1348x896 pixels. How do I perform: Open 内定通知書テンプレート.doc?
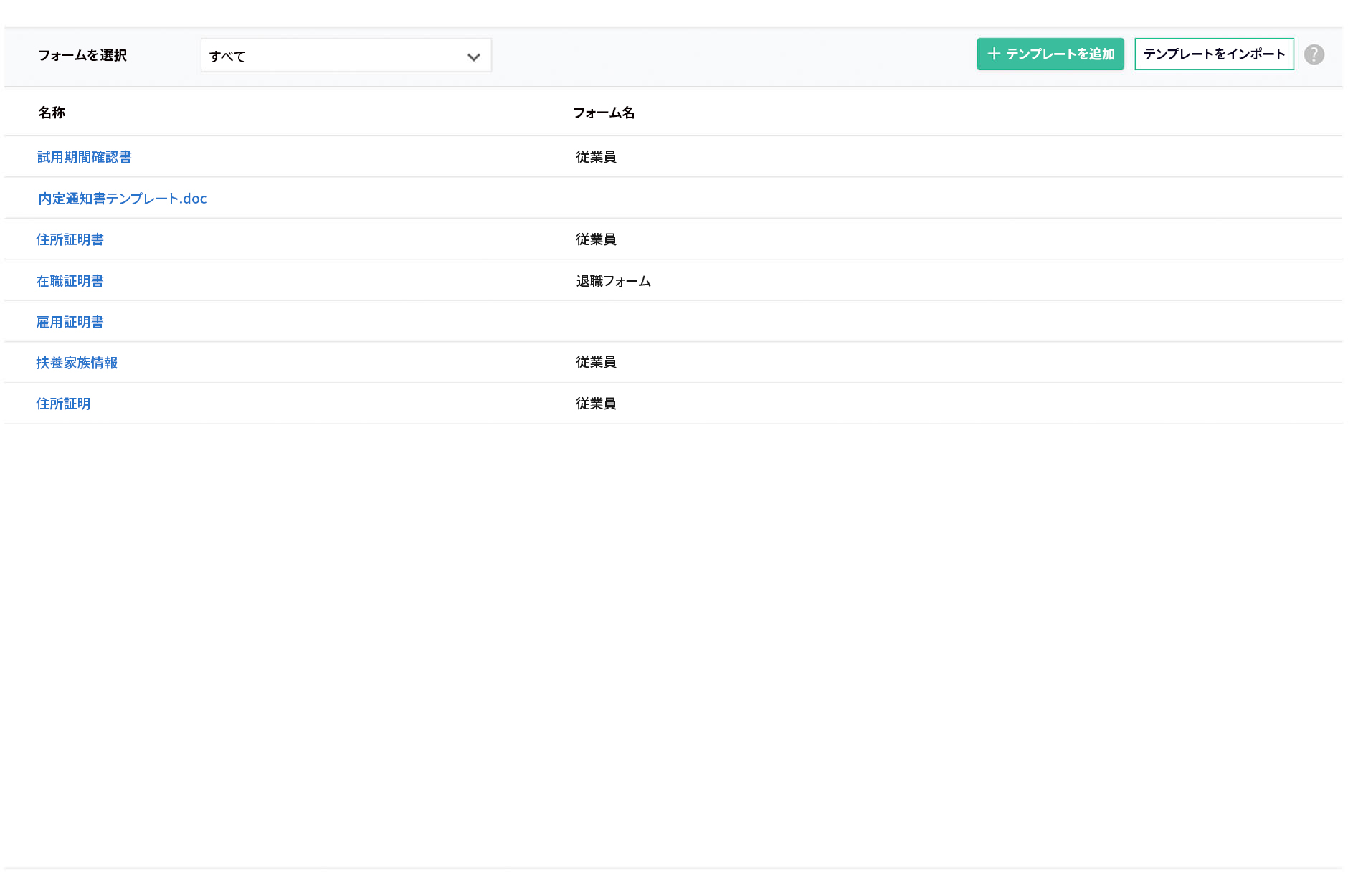point(122,199)
